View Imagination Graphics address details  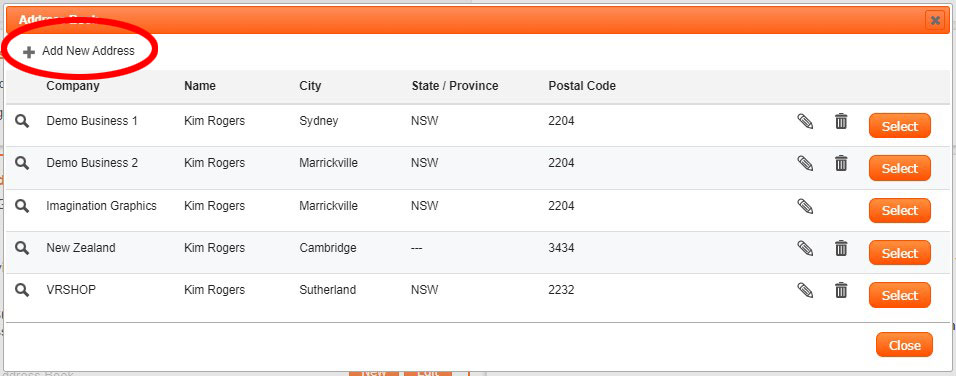tap(22, 206)
